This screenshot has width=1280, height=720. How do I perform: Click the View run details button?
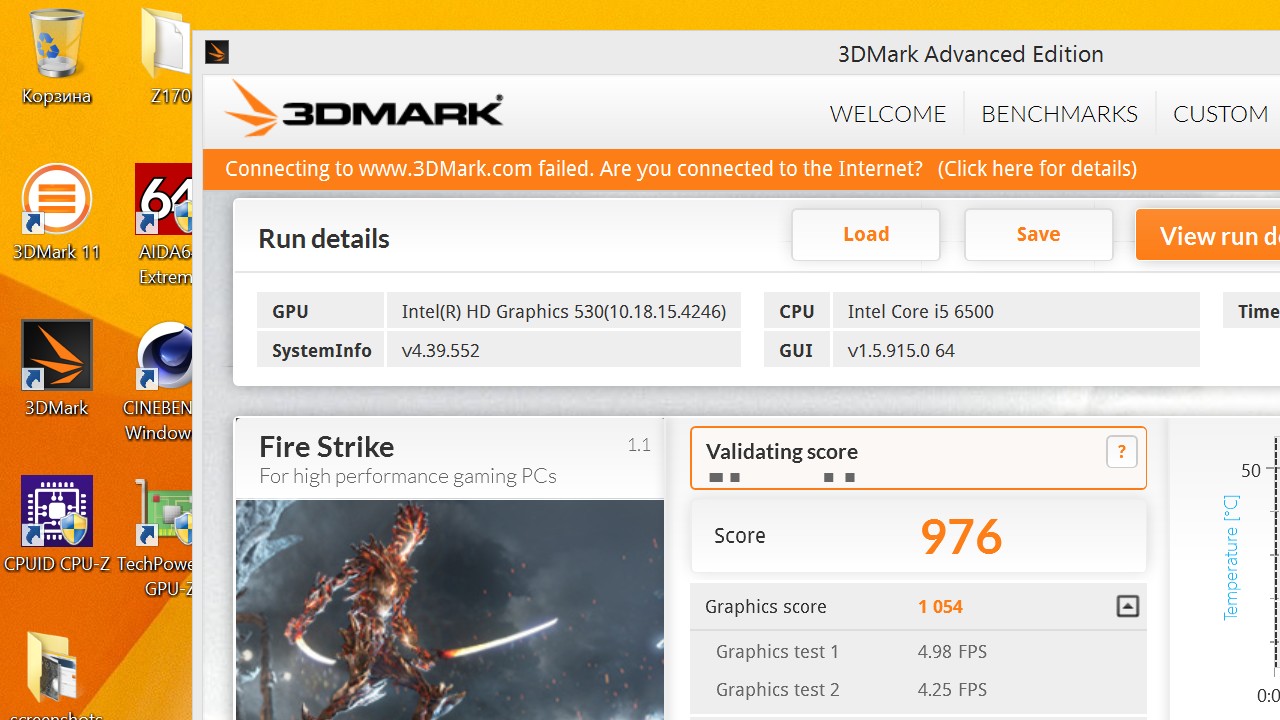(x=1208, y=235)
